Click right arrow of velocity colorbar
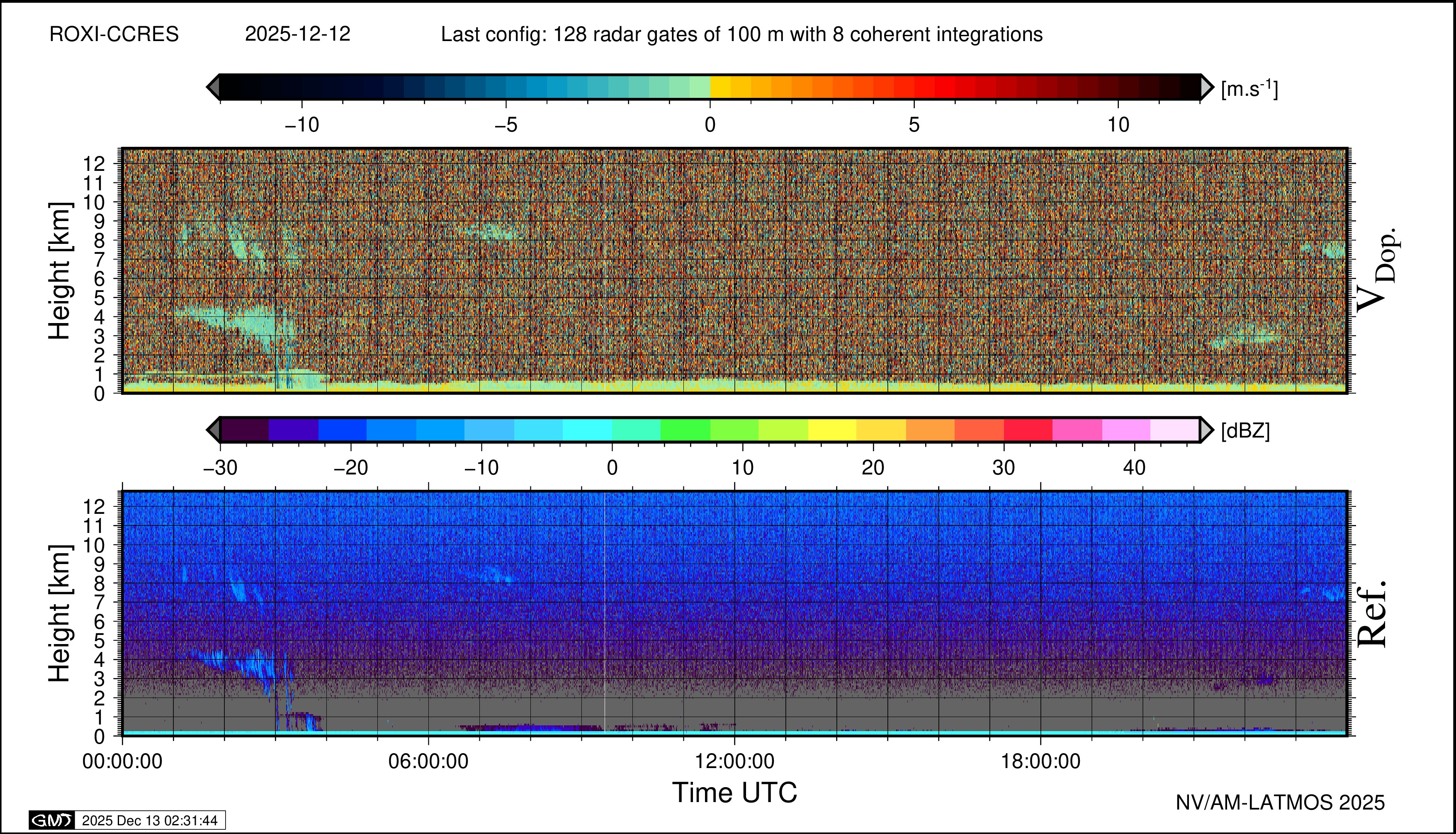The width and height of the screenshot is (1456, 834). click(1206, 87)
